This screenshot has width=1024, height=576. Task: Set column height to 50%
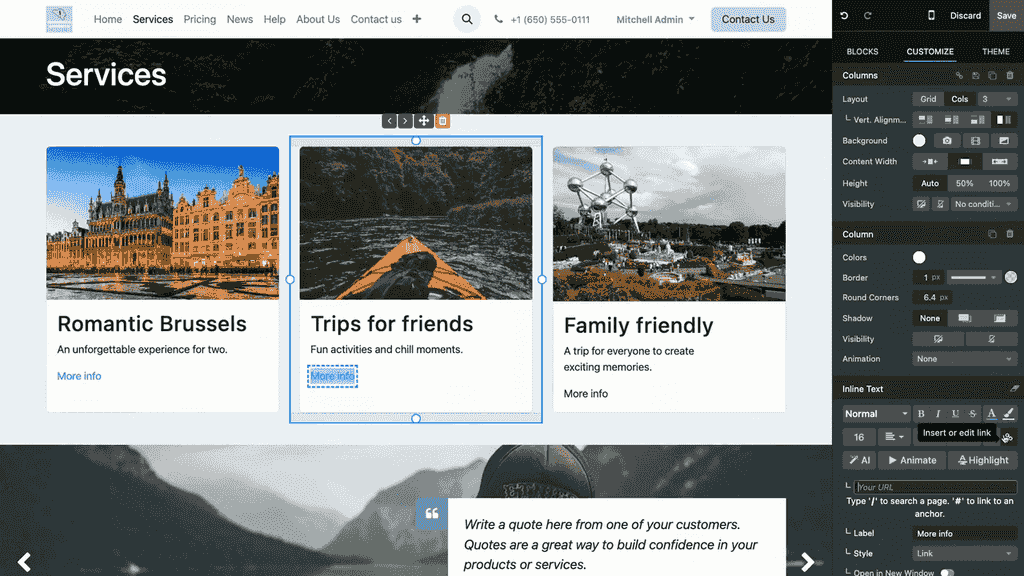(x=964, y=184)
